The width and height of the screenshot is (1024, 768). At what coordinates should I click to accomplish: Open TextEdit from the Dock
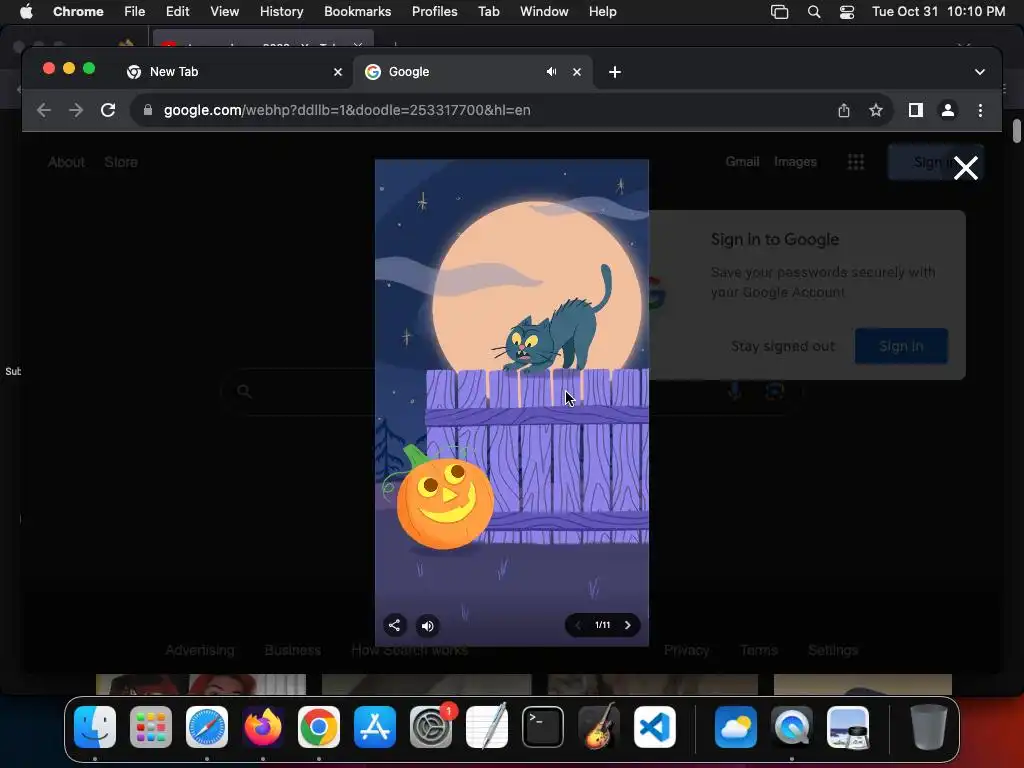(x=487, y=727)
